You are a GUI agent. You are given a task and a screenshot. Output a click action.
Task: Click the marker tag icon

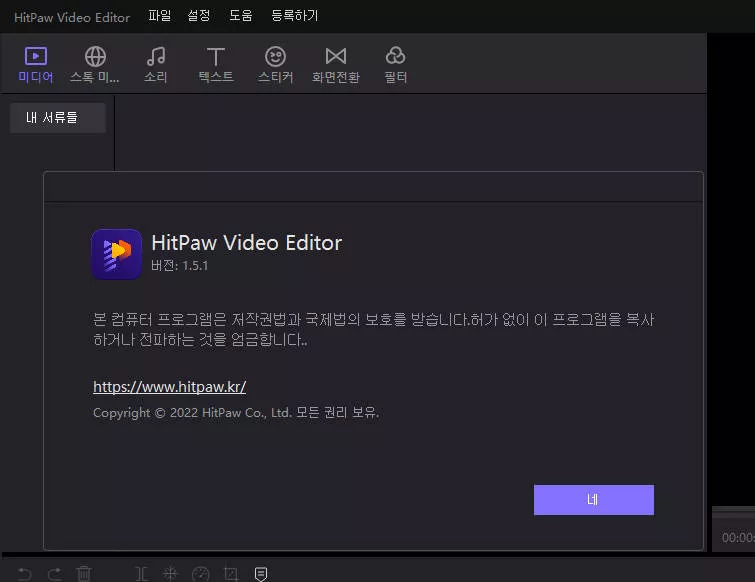pyautogui.click(x=260, y=574)
